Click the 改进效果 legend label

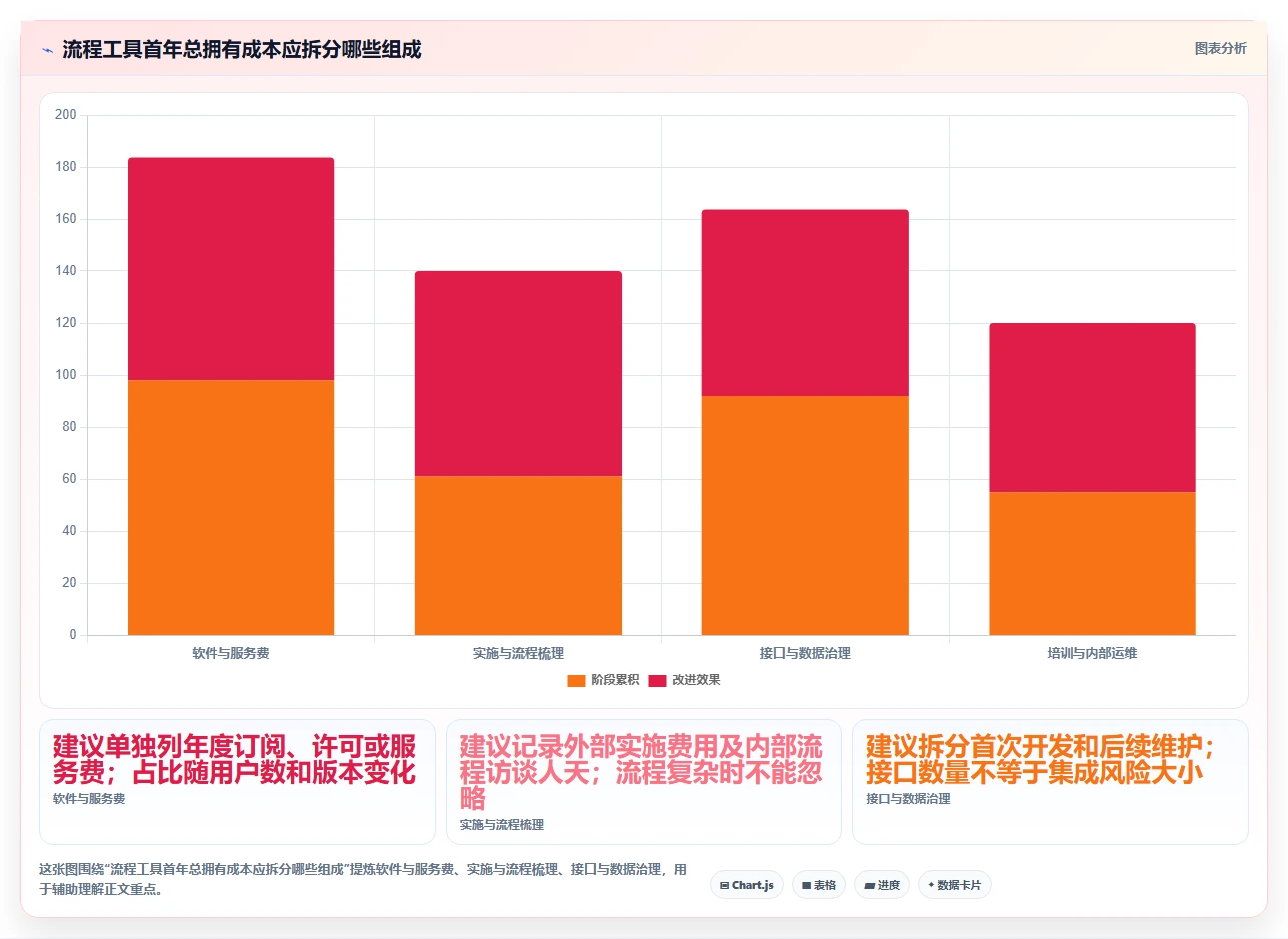tap(696, 680)
